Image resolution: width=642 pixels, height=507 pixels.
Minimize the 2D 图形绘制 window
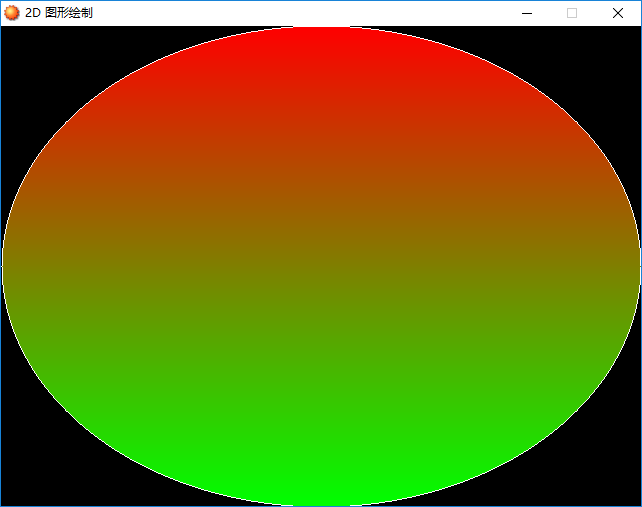(x=527, y=14)
